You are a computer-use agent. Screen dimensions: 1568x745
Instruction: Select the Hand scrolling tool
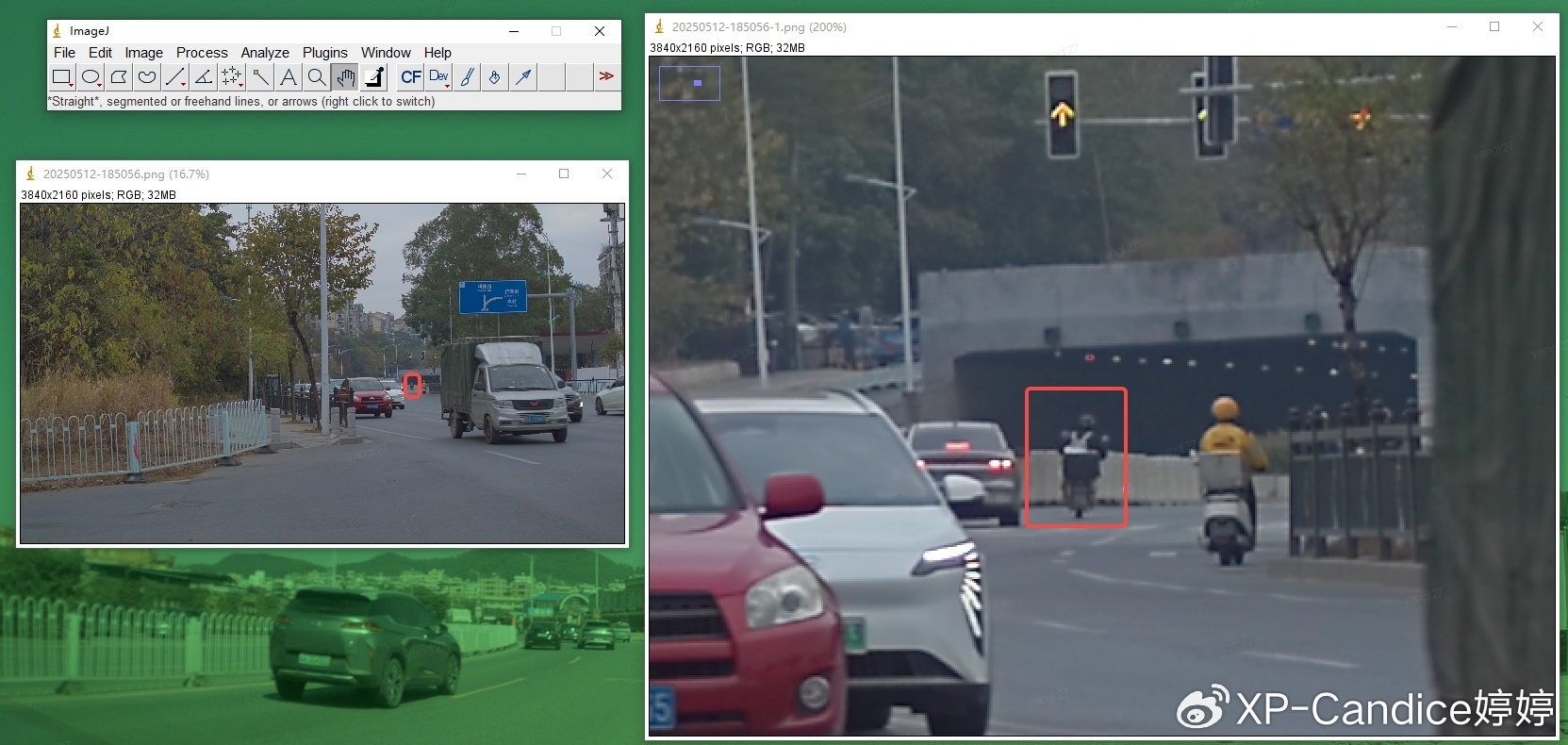(345, 77)
